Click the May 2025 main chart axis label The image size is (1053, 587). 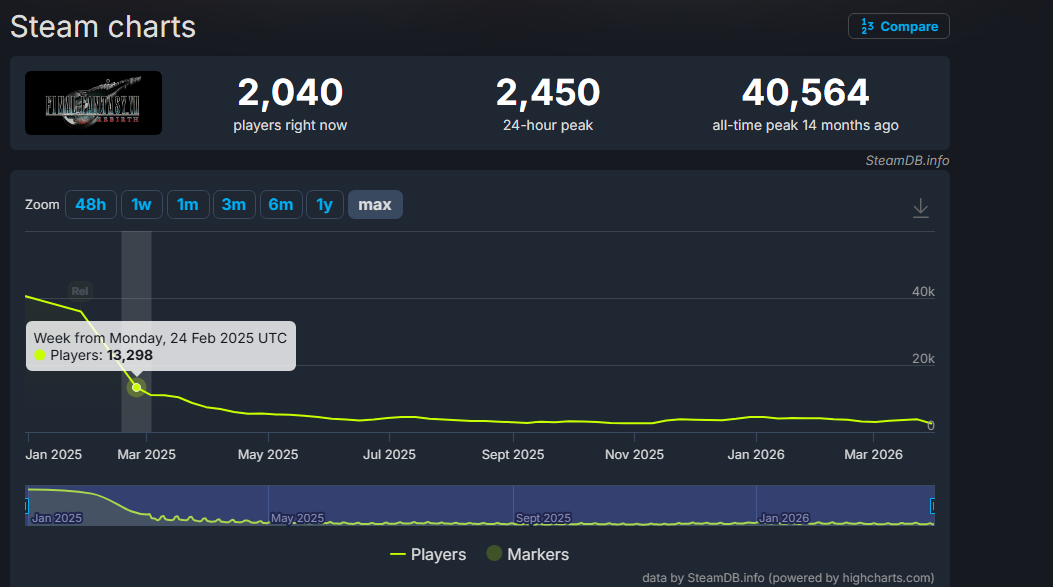pos(268,455)
